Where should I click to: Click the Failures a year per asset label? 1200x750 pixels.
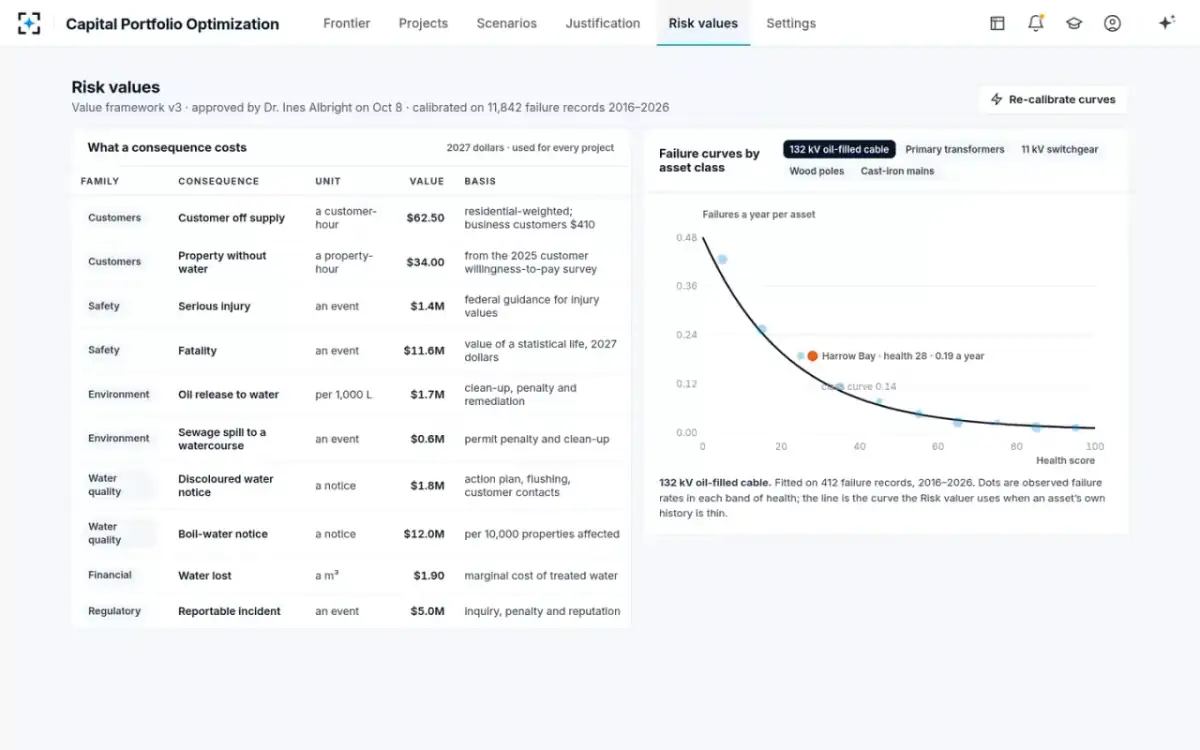click(x=758, y=214)
